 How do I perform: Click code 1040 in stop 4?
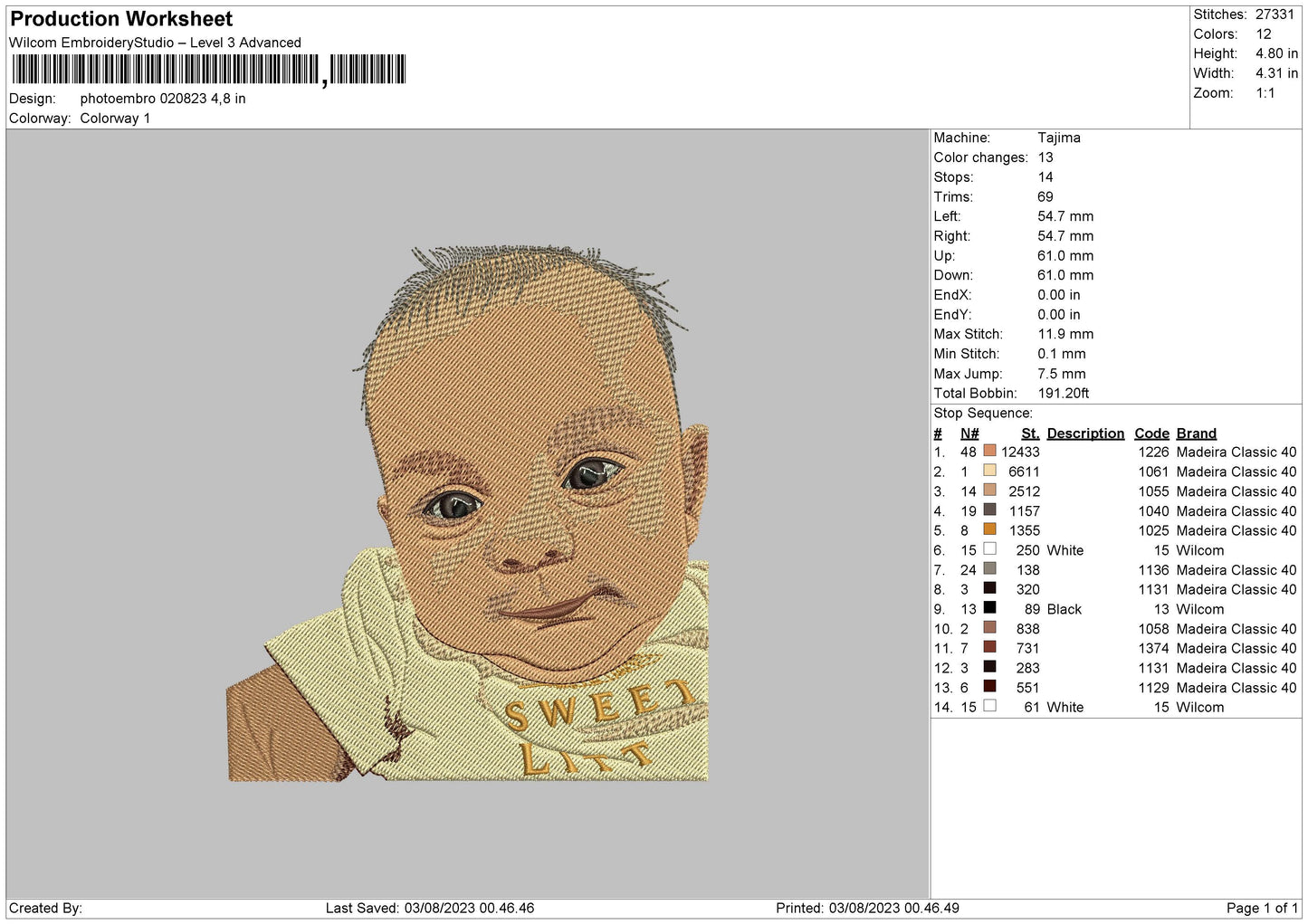[1153, 510]
